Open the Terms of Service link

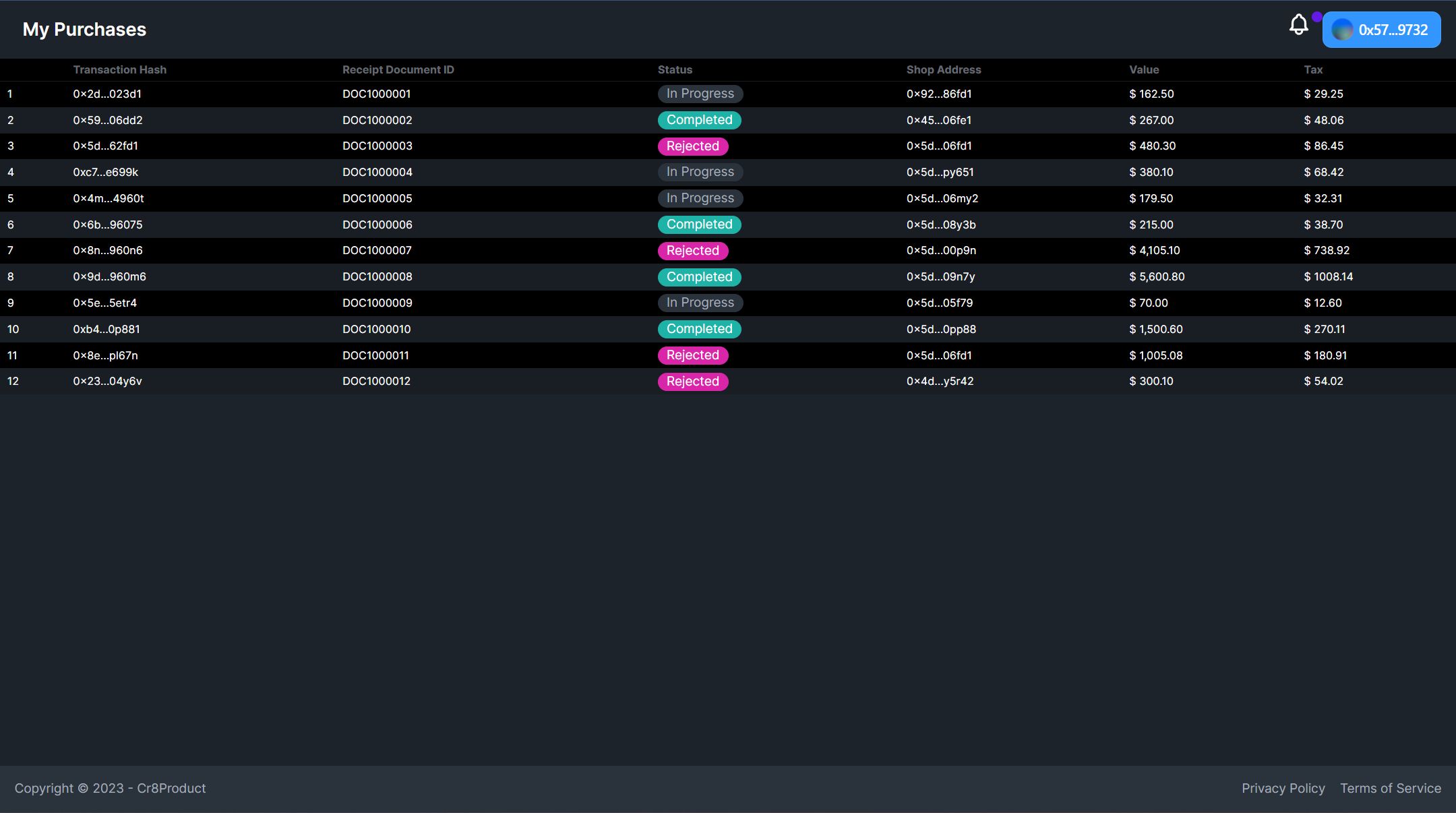pyautogui.click(x=1390, y=788)
